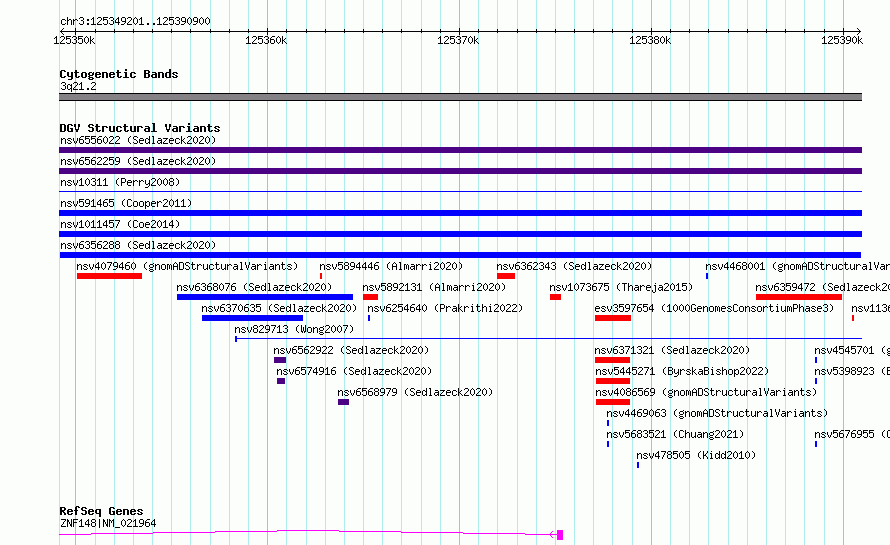The image size is (890, 545).
Task: Click the magenta ZNF148 exon block
Action: point(560,535)
